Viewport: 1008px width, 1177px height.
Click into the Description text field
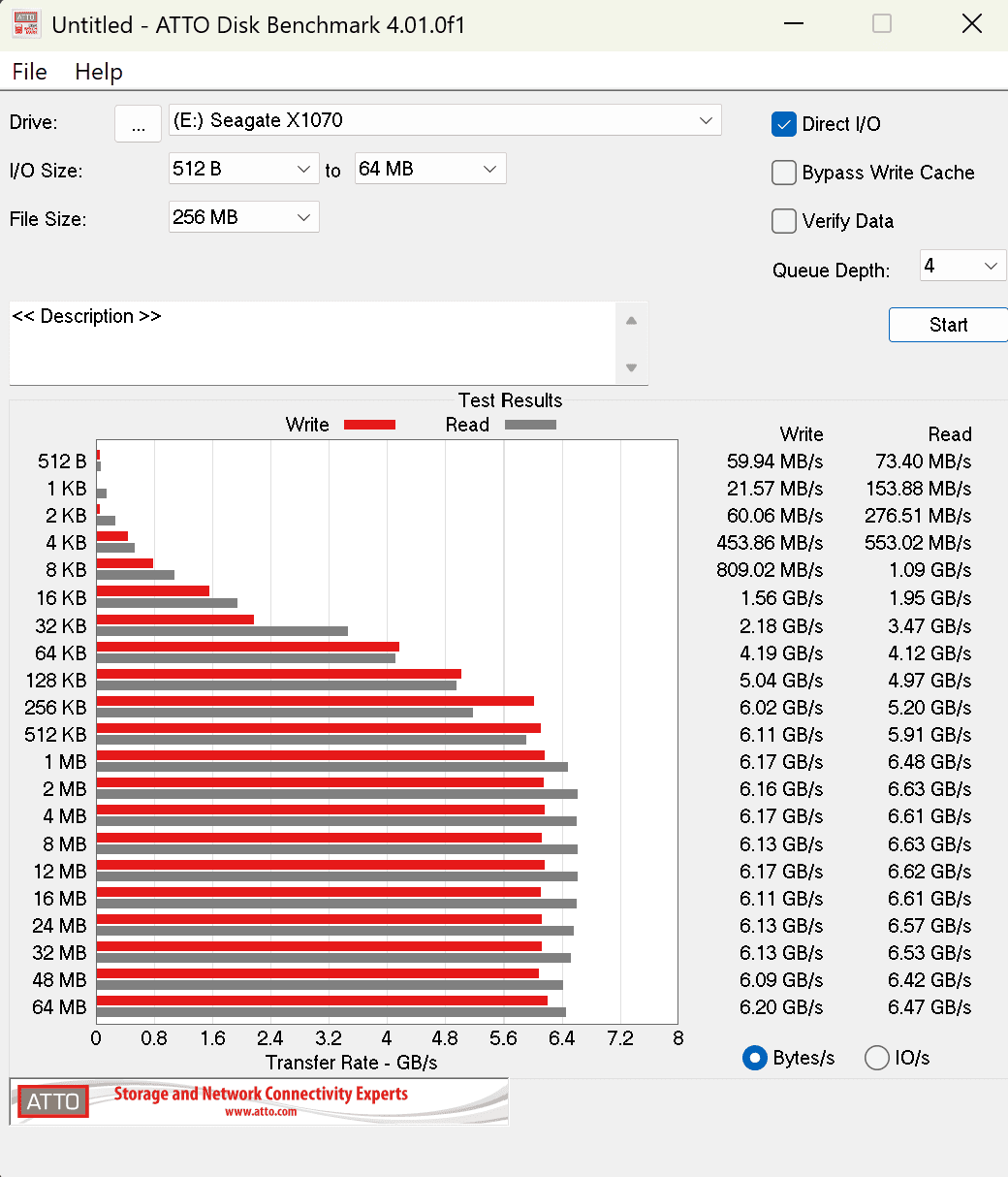click(x=312, y=342)
